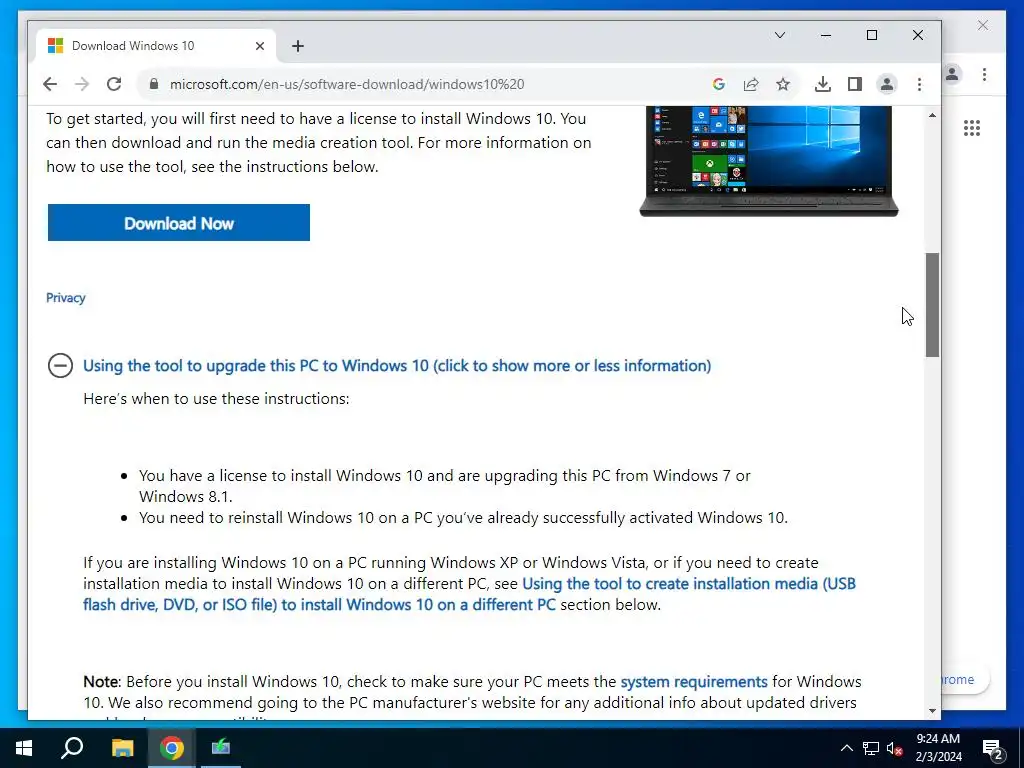Click 'Using the tool to upgrade this PC' heading
The image size is (1024, 768).
tap(397, 365)
